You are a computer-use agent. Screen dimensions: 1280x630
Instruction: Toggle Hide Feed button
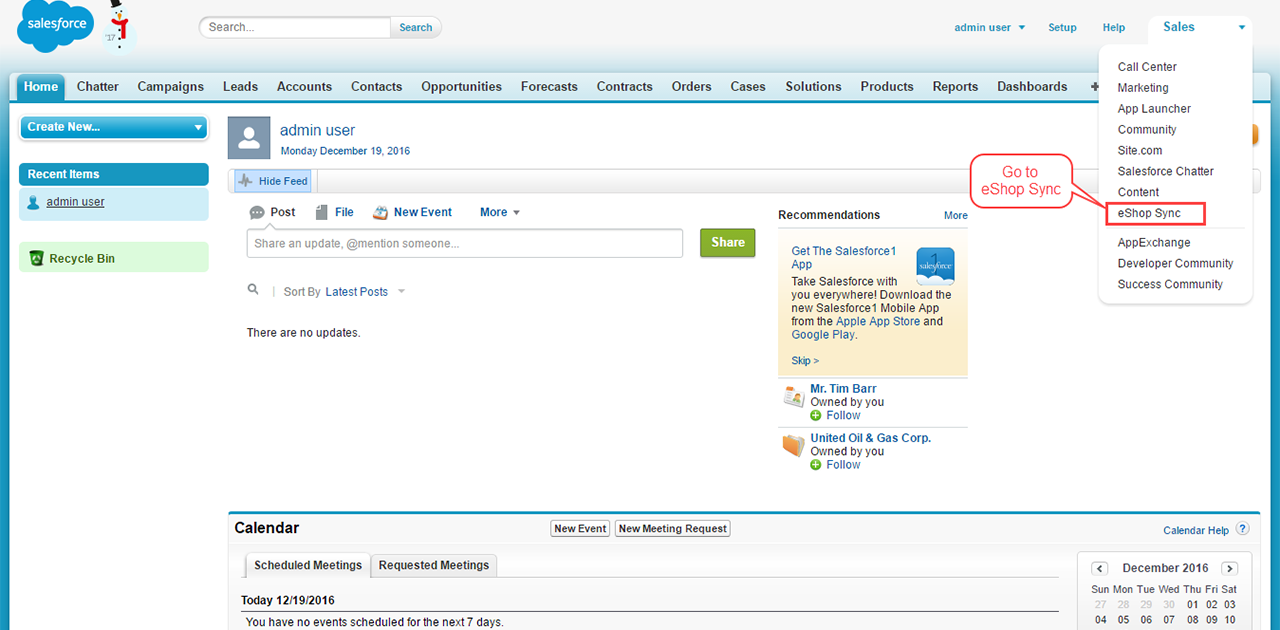[x=273, y=181]
